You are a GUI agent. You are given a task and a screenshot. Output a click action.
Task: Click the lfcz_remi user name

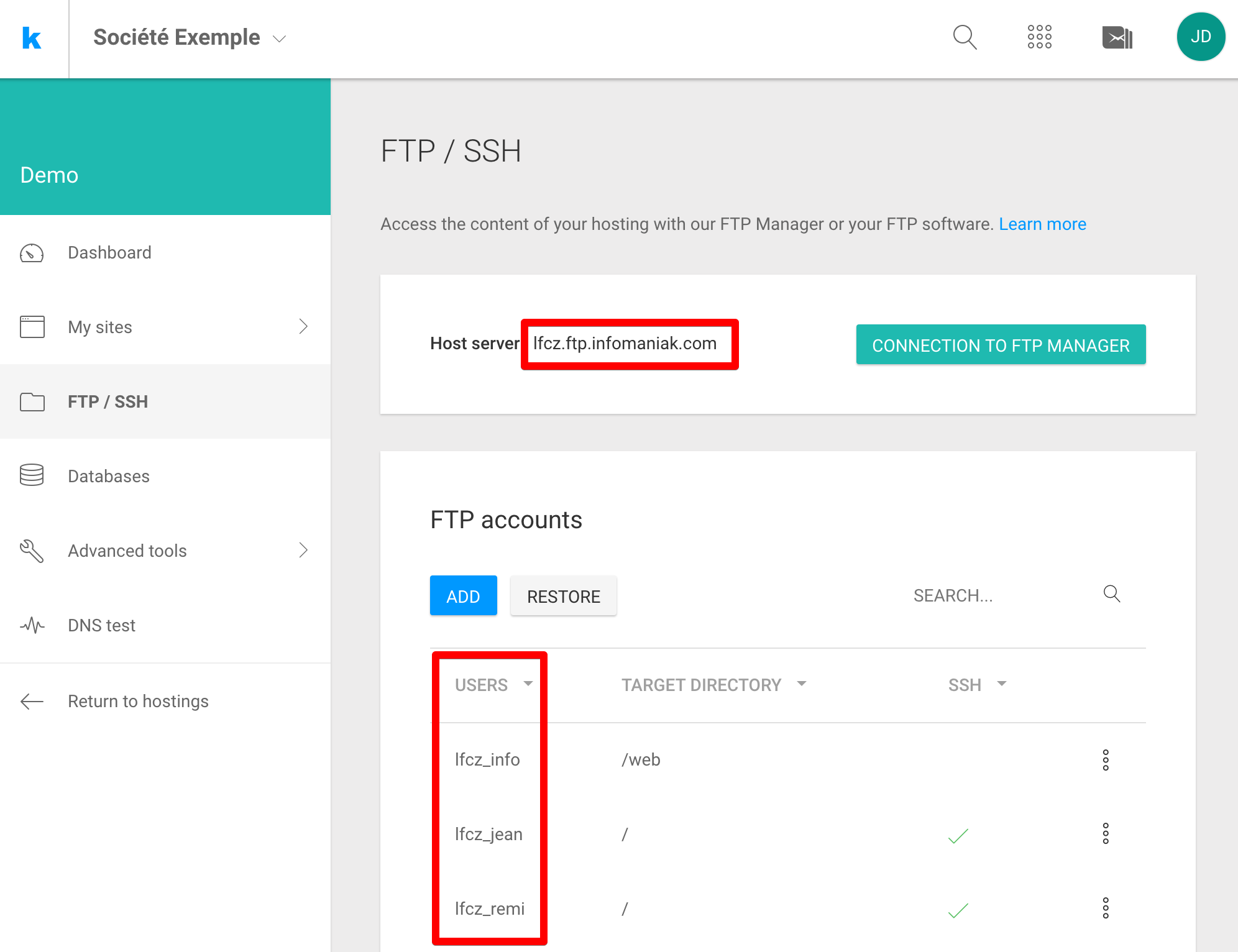(490, 909)
